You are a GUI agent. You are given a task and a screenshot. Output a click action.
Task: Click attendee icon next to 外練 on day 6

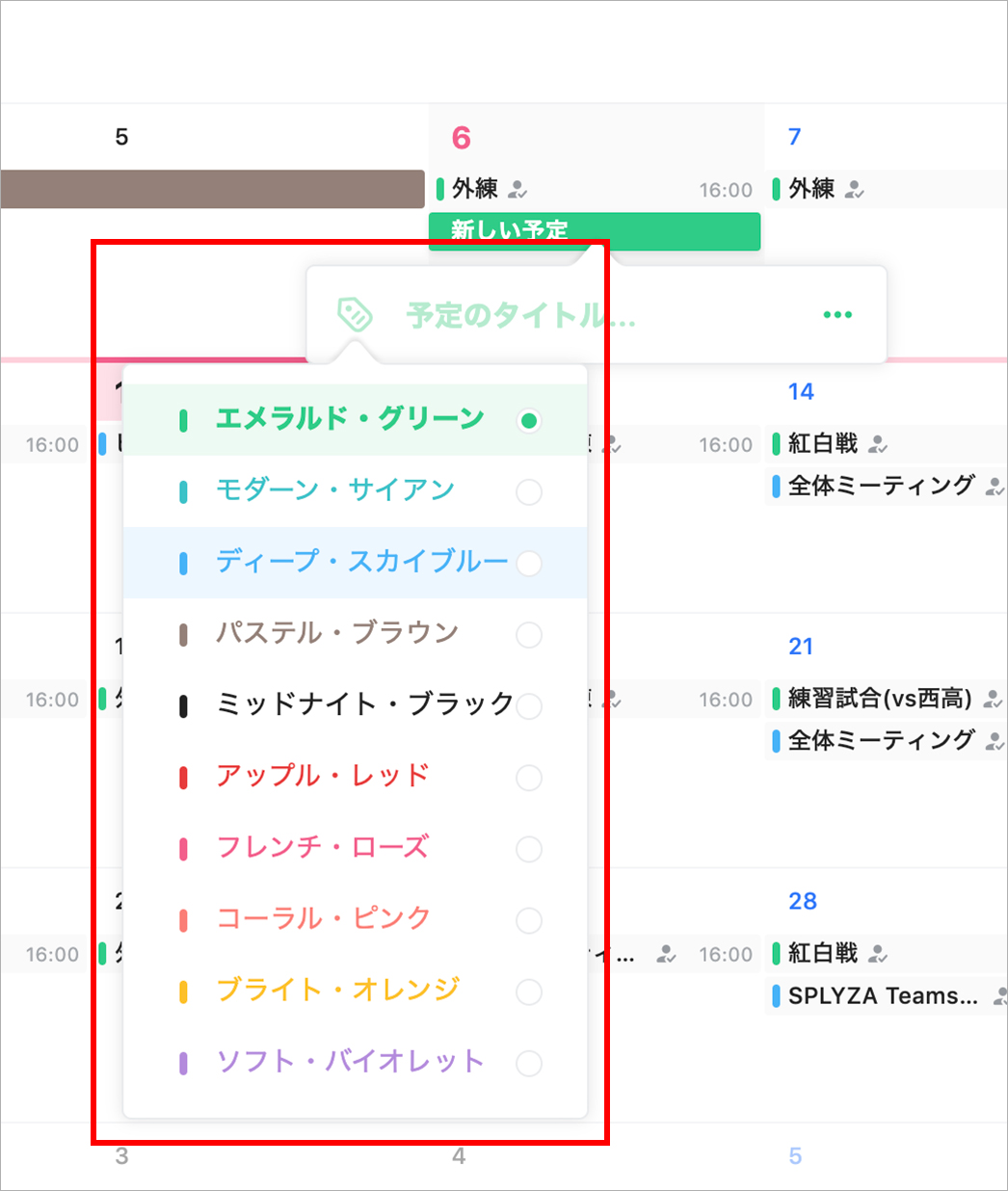pyautogui.click(x=517, y=189)
